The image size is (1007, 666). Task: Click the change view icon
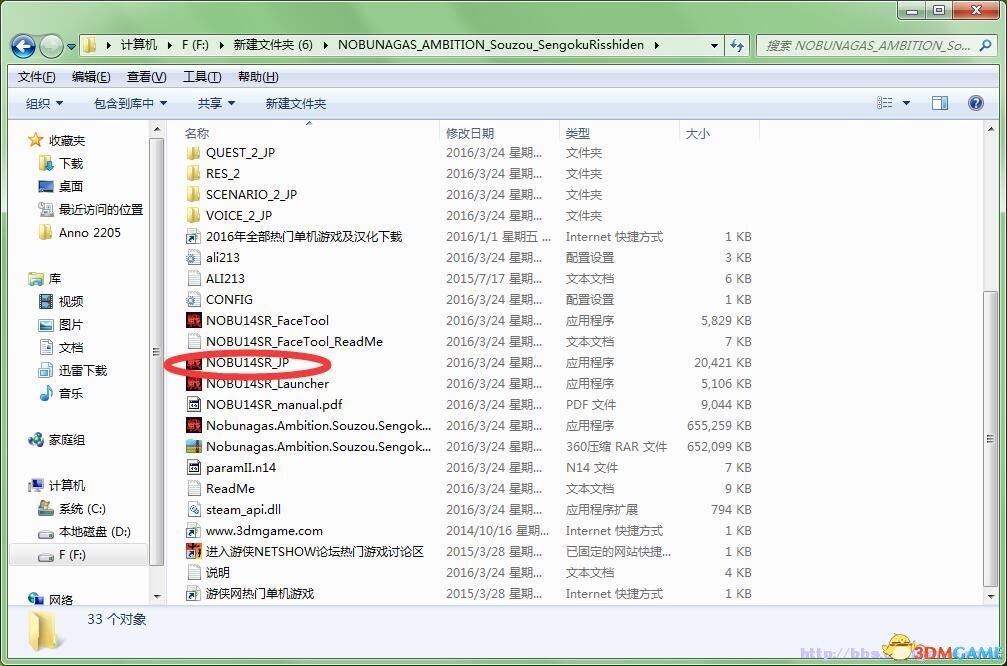click(884, 103)
